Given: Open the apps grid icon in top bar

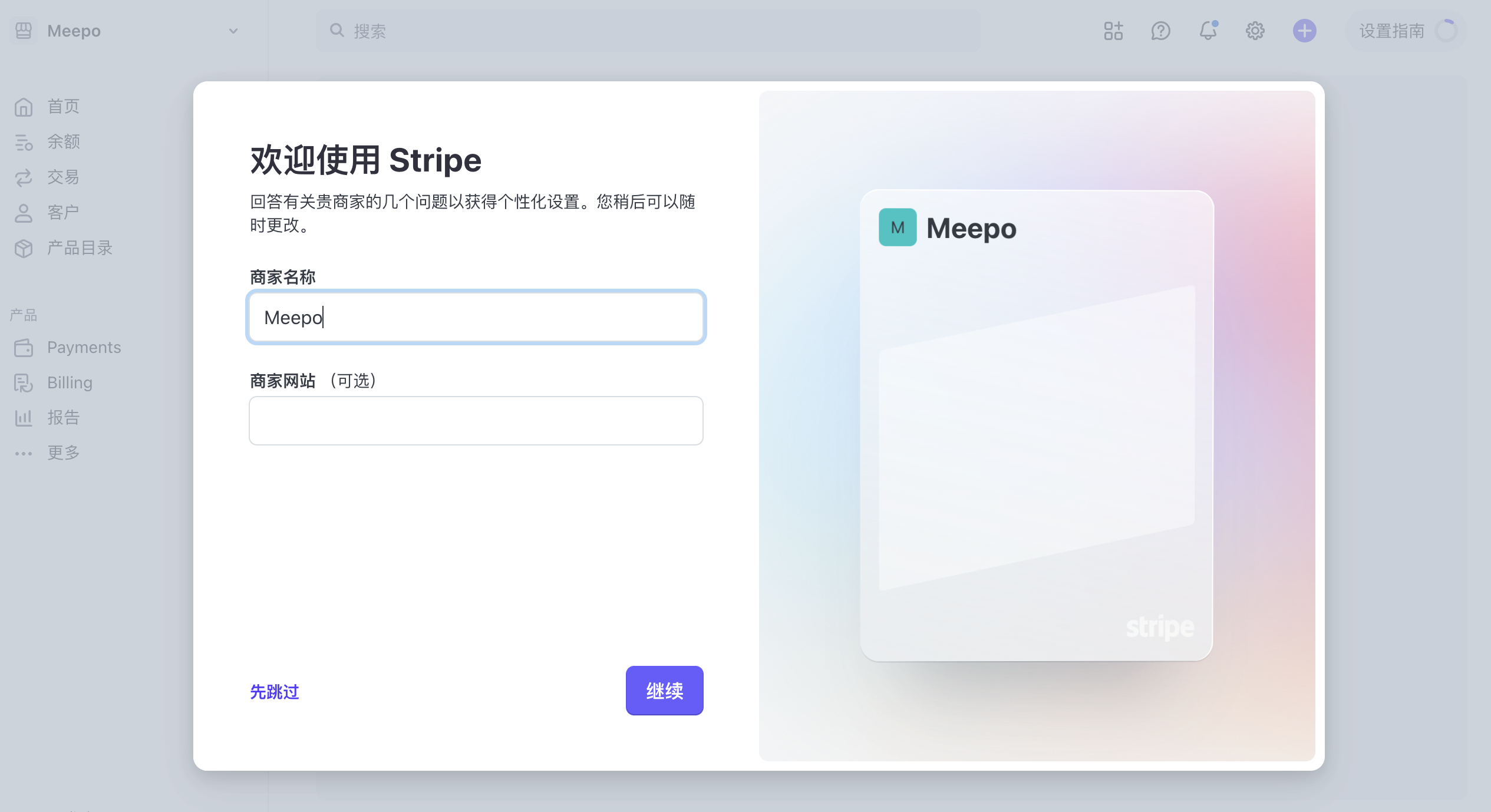Looking at the screenshot, I should (x=1113, y=31).
